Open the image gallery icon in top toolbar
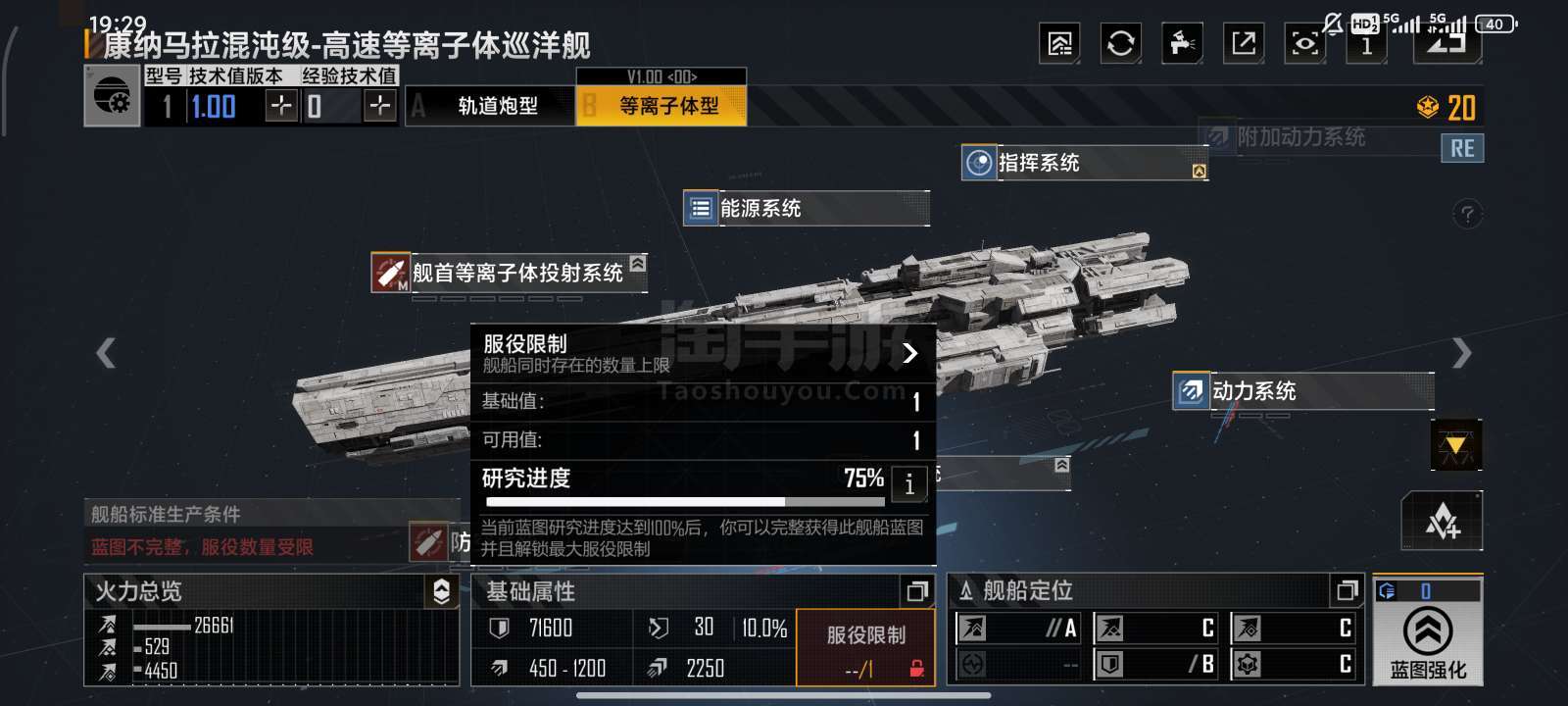This screenshot has height=706, width=1568. point(1059,43)
